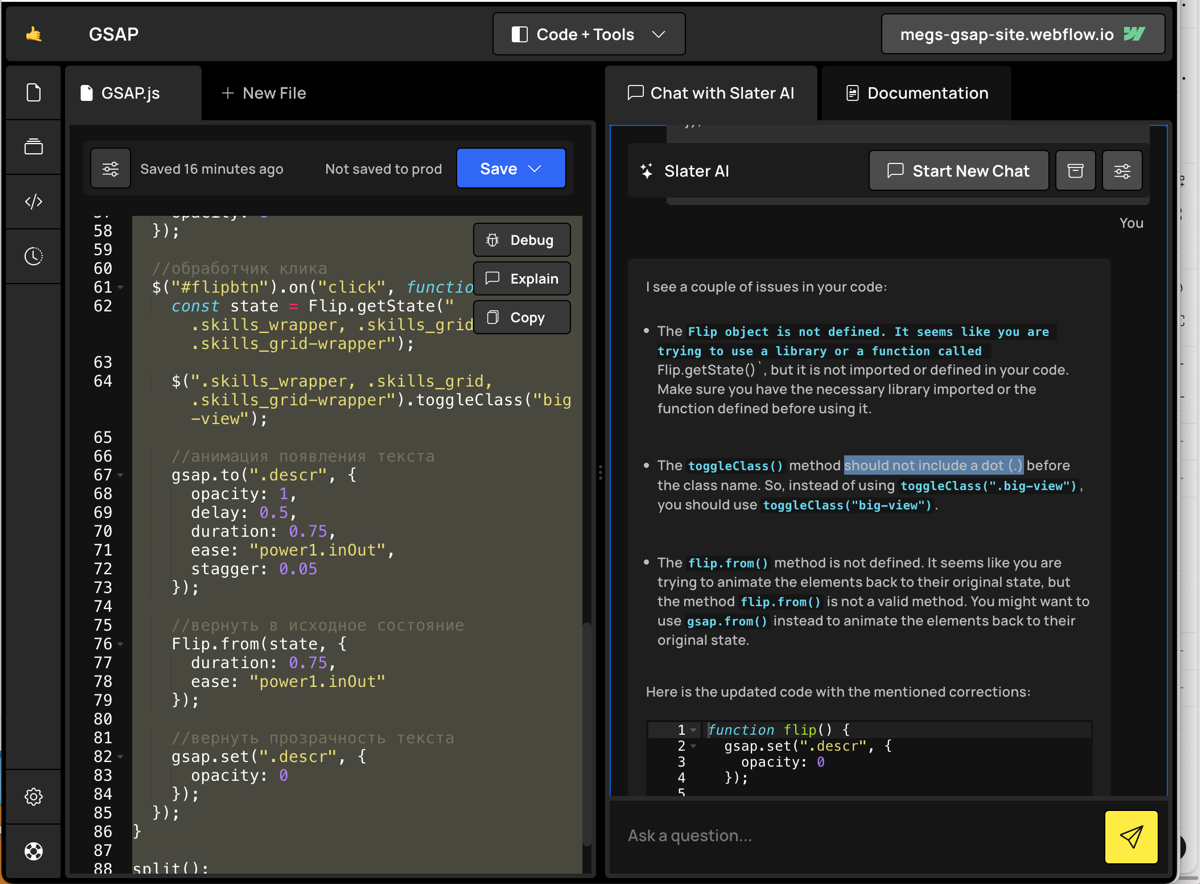Click Start New Chat button
Viewport: 1200px width, 884px height.
(958, 171)
